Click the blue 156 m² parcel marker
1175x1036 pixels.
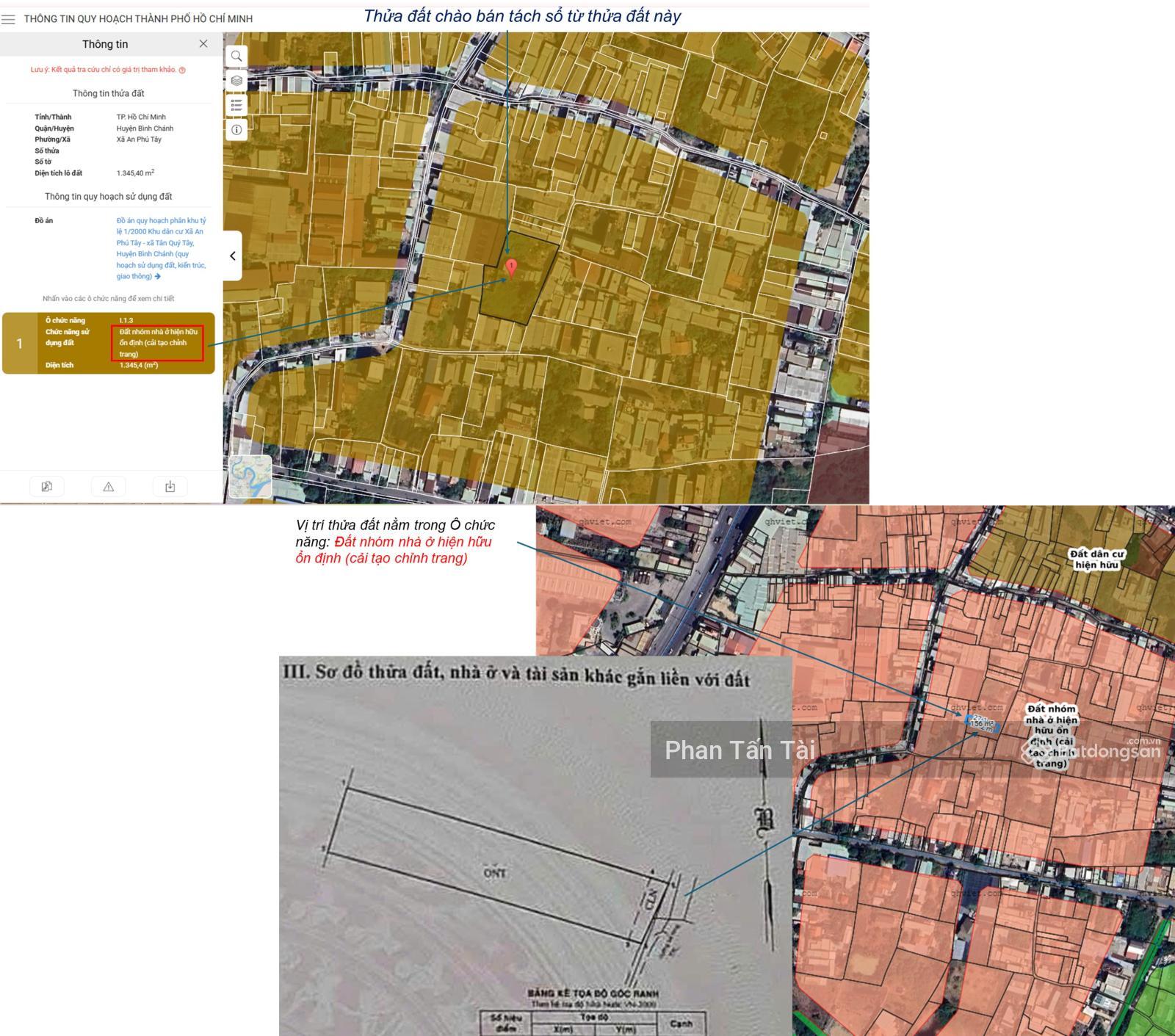click(981, 723)
